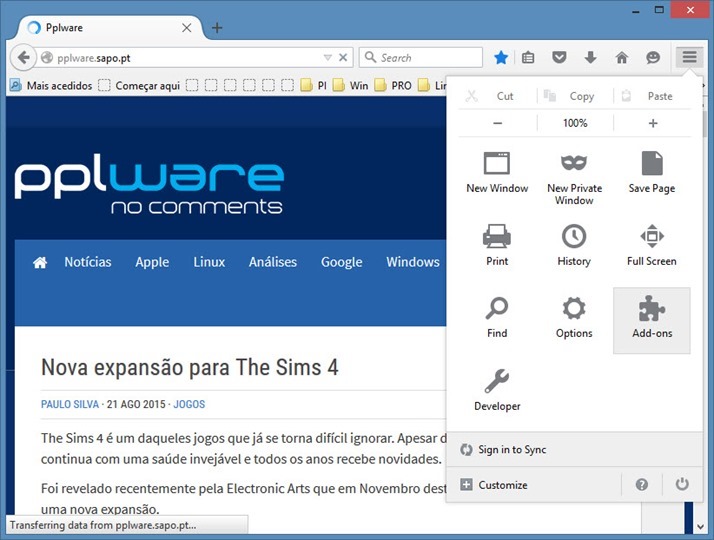
Task: Open Começar aqui bookmark
Action: (x=139, y=85)
